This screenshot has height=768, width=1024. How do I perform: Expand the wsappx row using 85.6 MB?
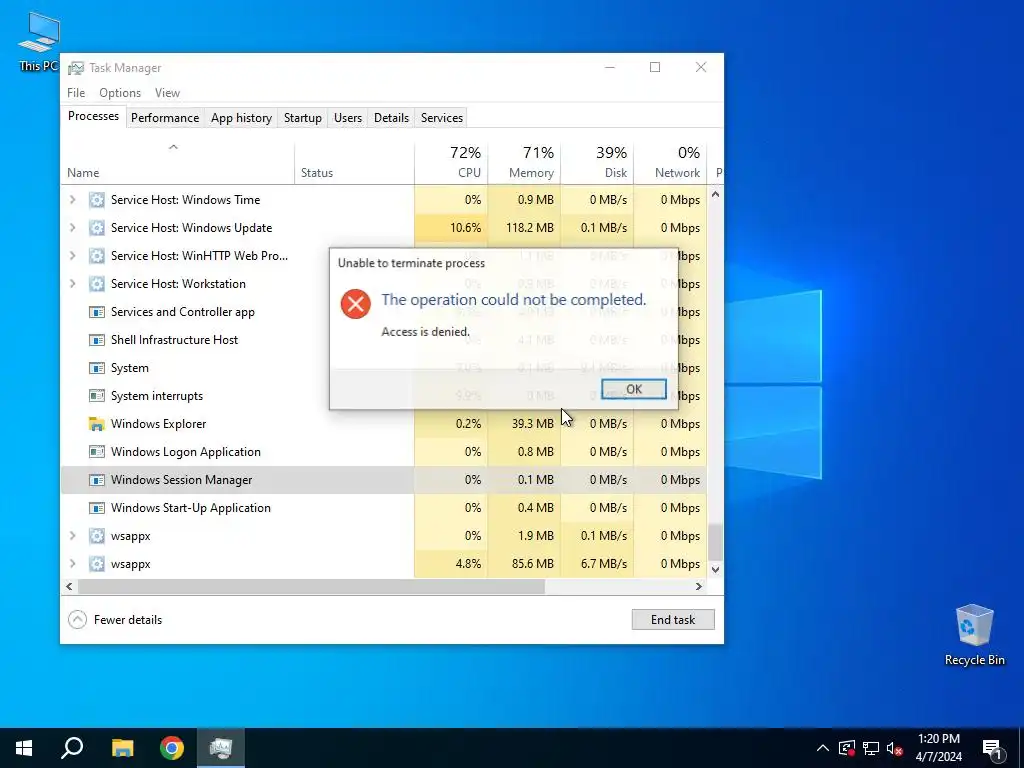point(72,564)
